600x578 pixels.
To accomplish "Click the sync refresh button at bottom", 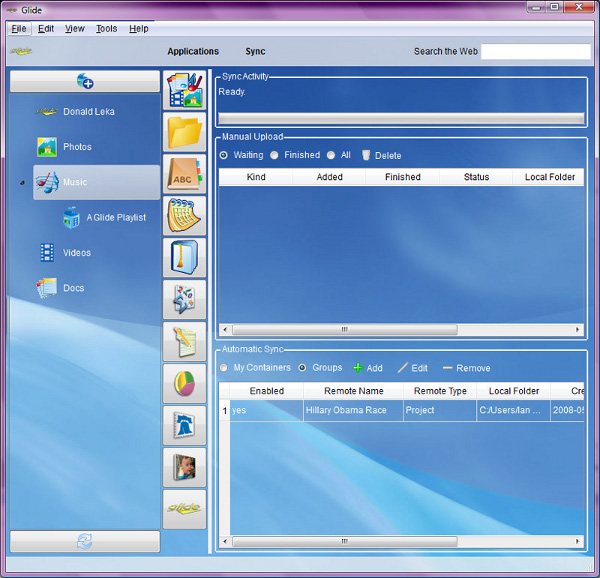I will [x=85, y=541].
